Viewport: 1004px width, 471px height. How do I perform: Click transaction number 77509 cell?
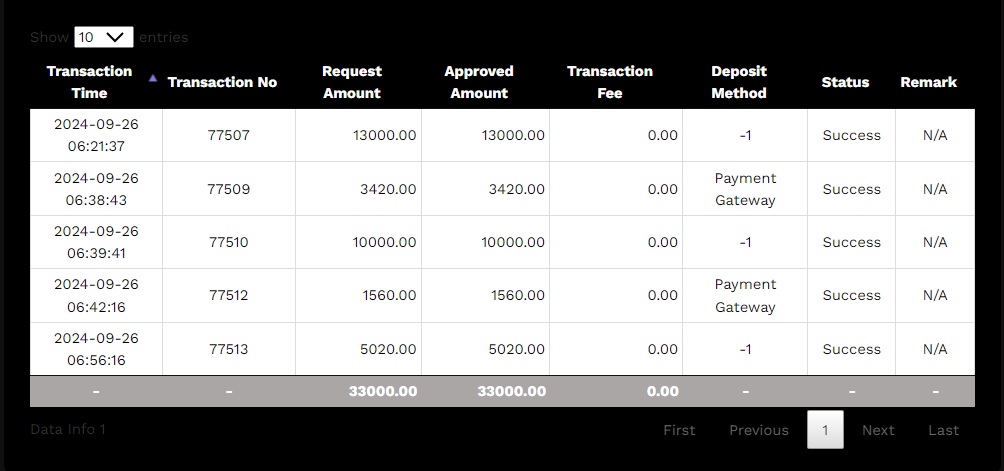(x=229, y=189)
